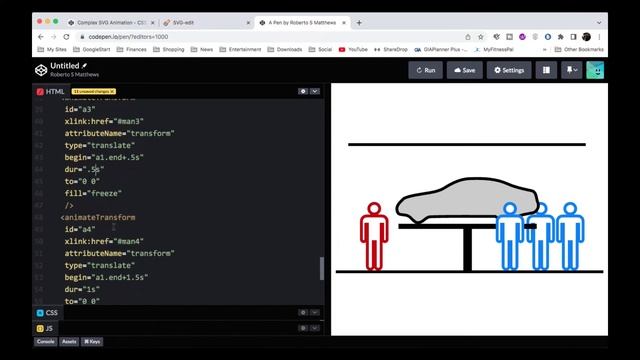Open the Extensions puzzle icon
Image resolution: width=640 pixels, height=360 pixels.
click(x=560, y=37)
